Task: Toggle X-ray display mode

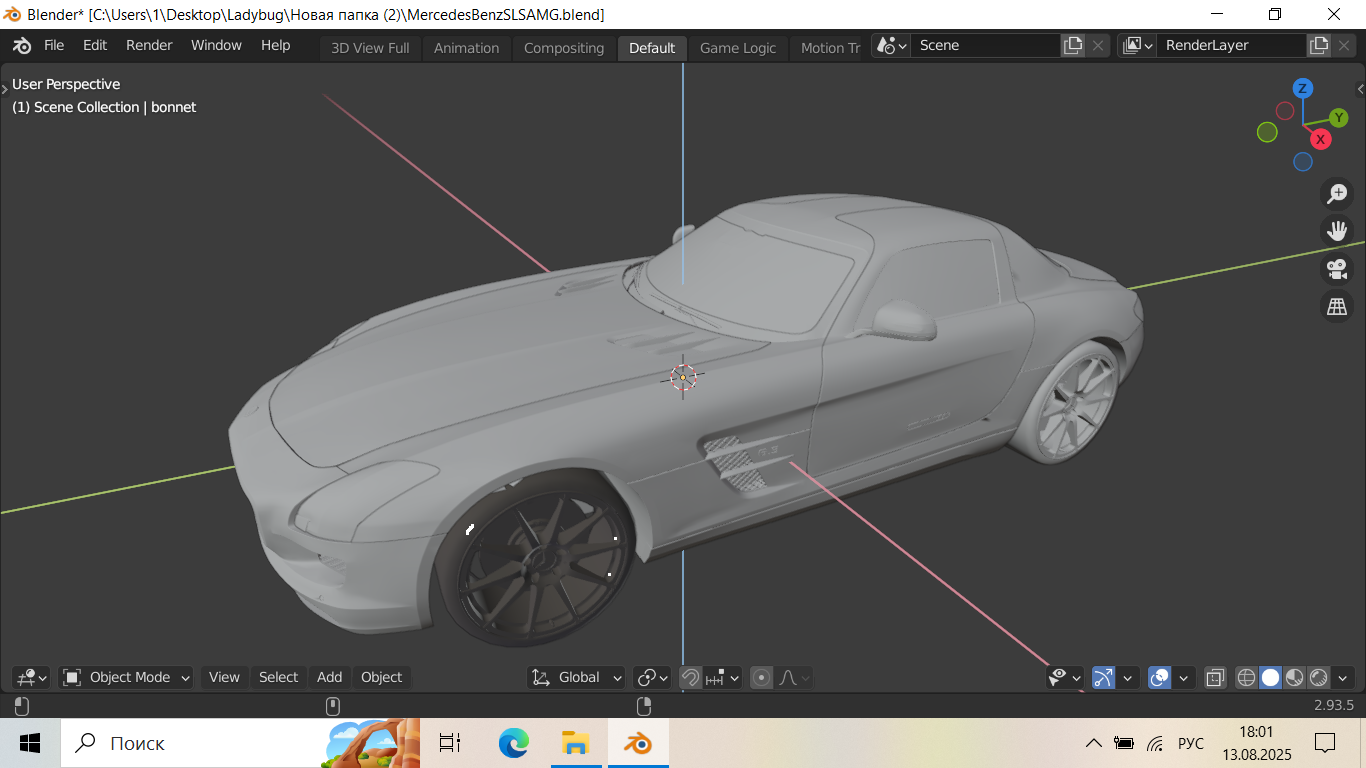Action: pyautogui.click(x=1215, y=677)
